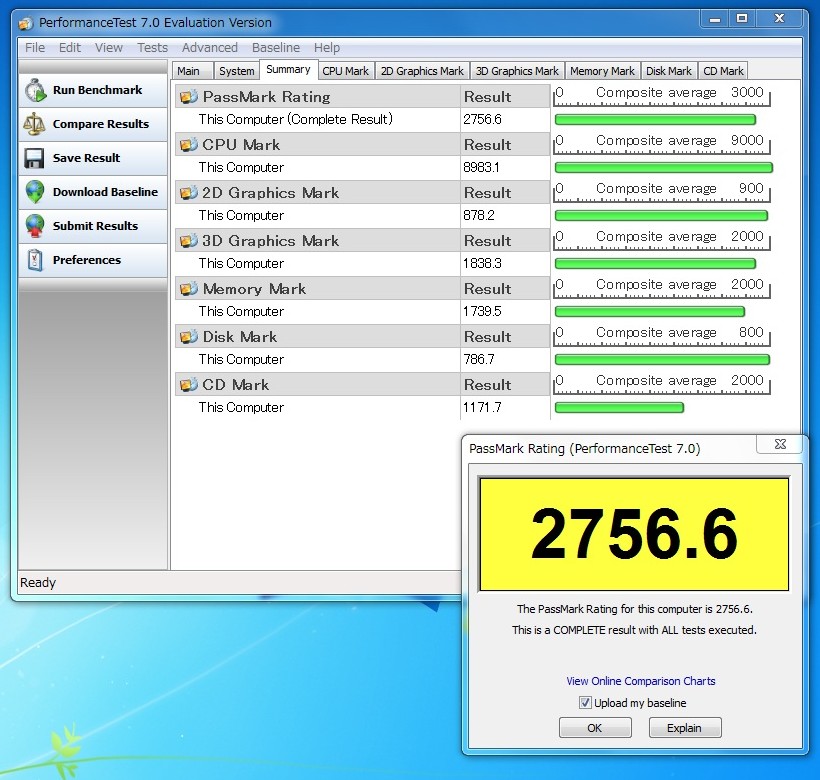Click the Submit Results button label
Screen dimensions: 820x780
pos(95,226)
